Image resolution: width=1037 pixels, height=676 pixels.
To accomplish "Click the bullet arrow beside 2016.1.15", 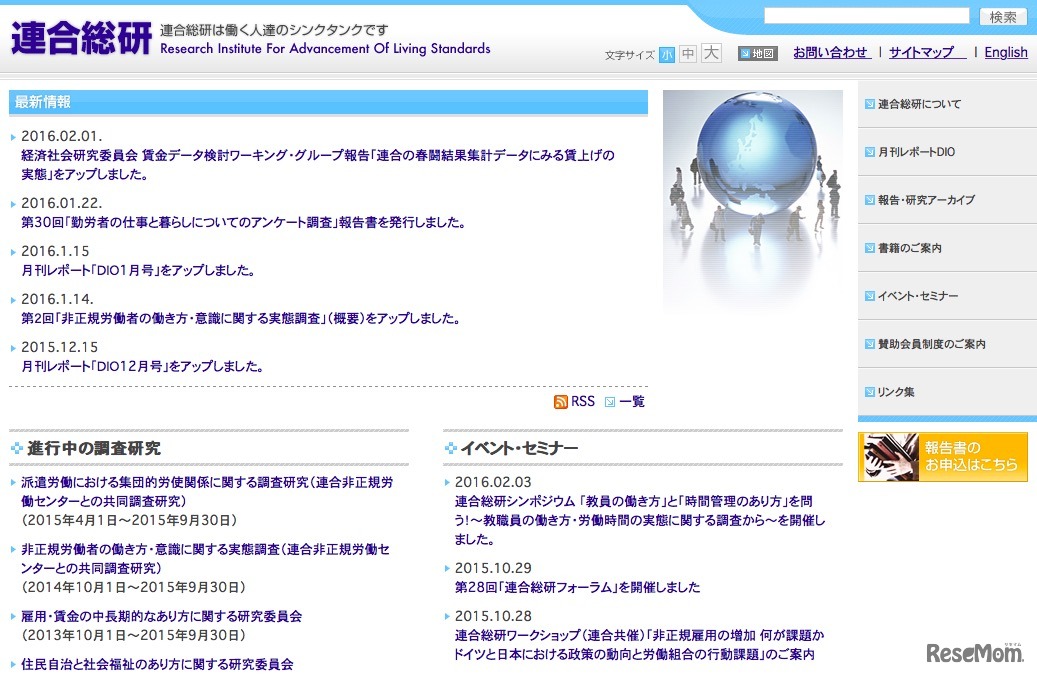I will pyautogui.click(x=13, y=252).
